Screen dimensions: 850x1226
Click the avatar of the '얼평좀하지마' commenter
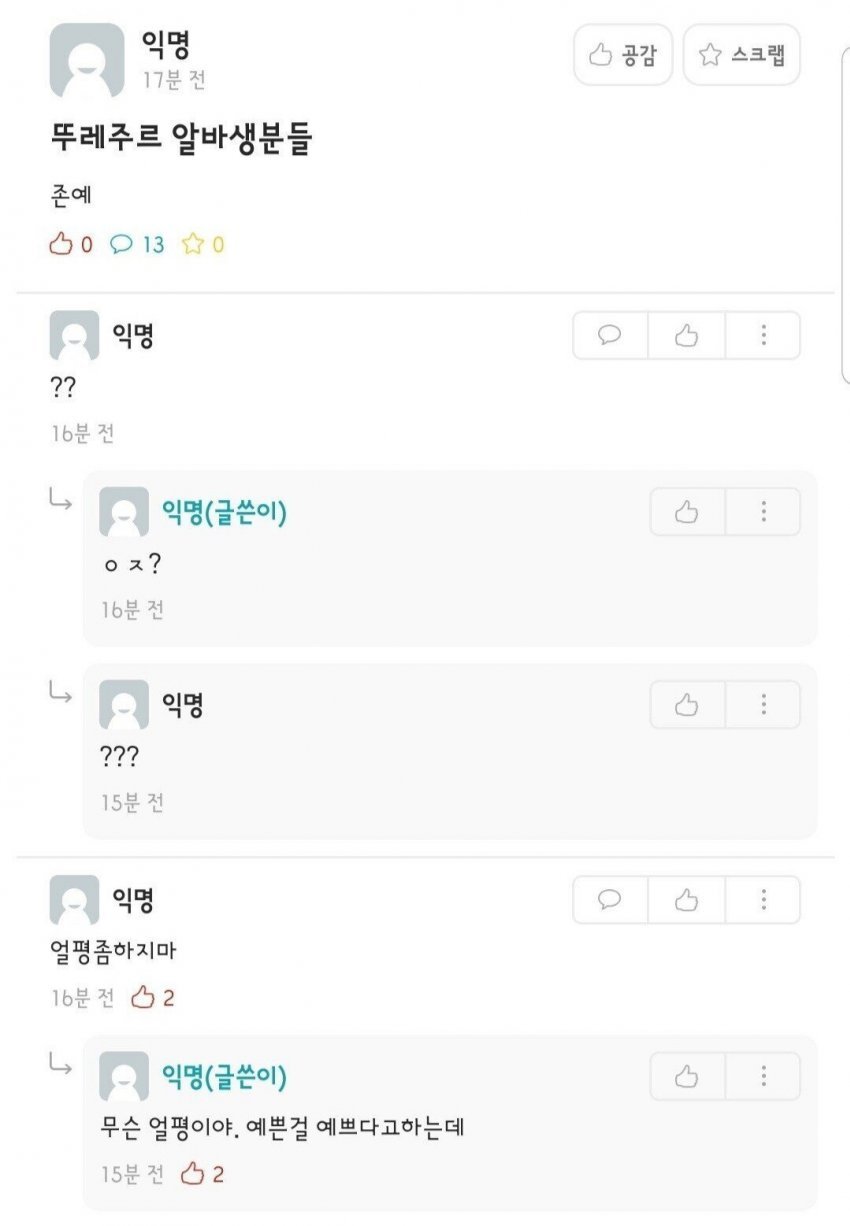coord(74,900)
